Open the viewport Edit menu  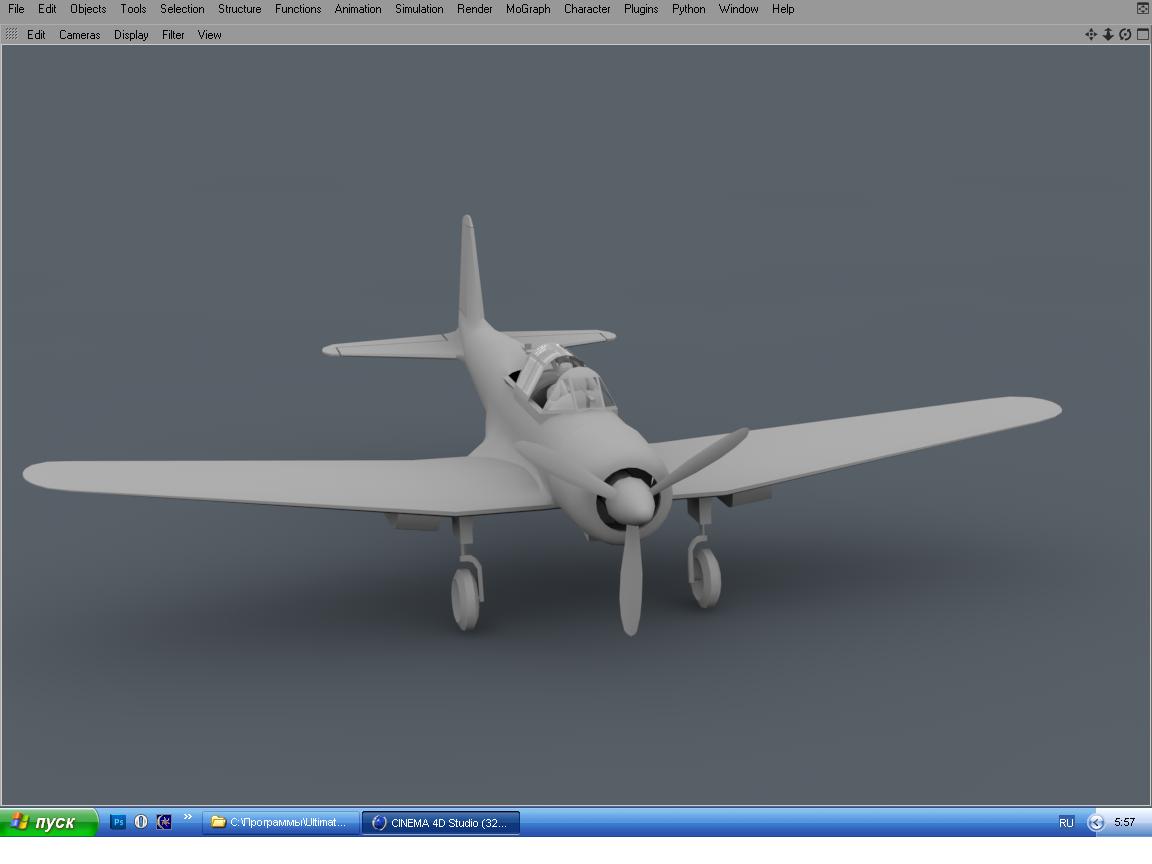pos(36,35)
